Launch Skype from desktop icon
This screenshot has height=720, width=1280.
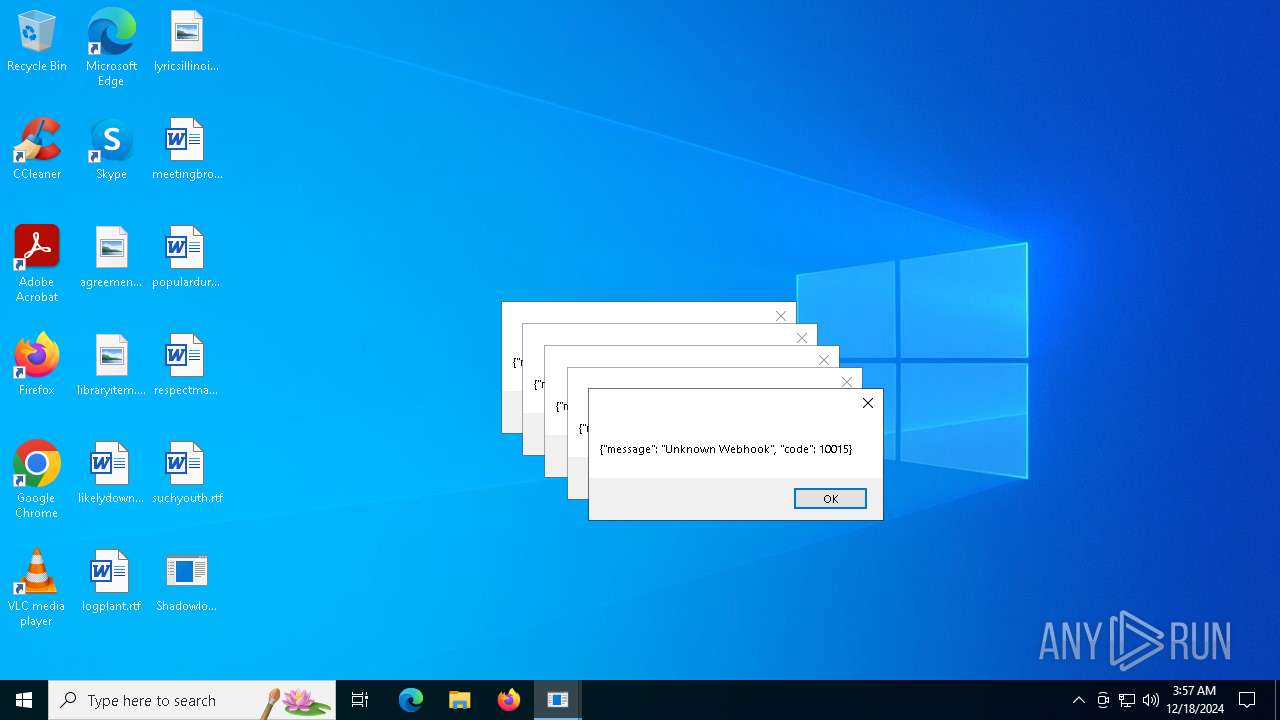coord(111,149)
